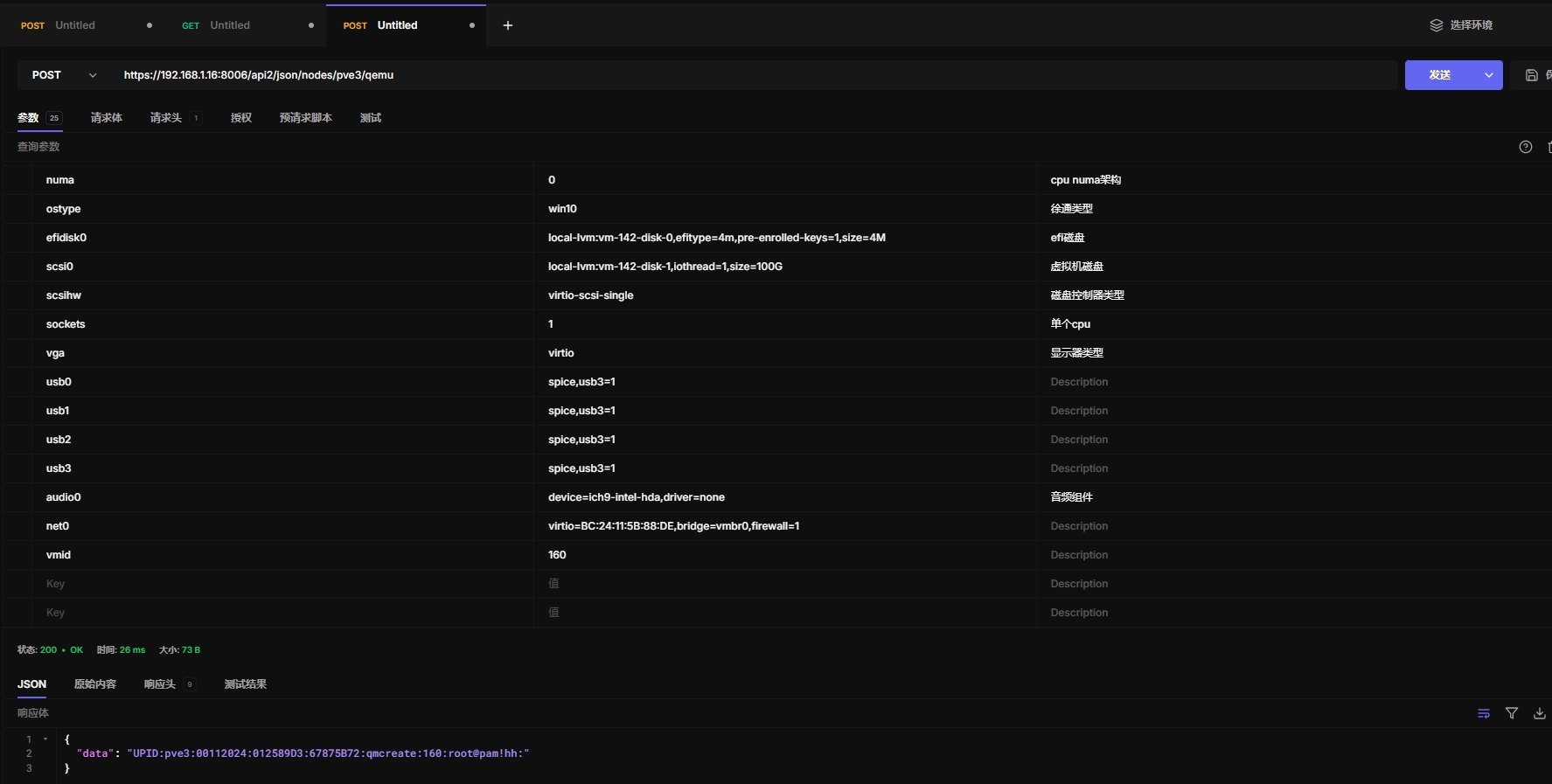The image size is (1552, 784).
Task: Collapse the JSON object at line 1
Action: coord(45,739)
